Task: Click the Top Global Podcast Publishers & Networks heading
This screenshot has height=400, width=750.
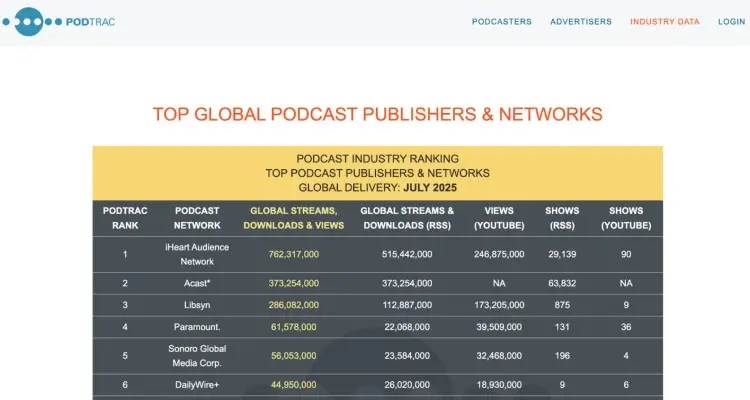Action: click(377, 114)
